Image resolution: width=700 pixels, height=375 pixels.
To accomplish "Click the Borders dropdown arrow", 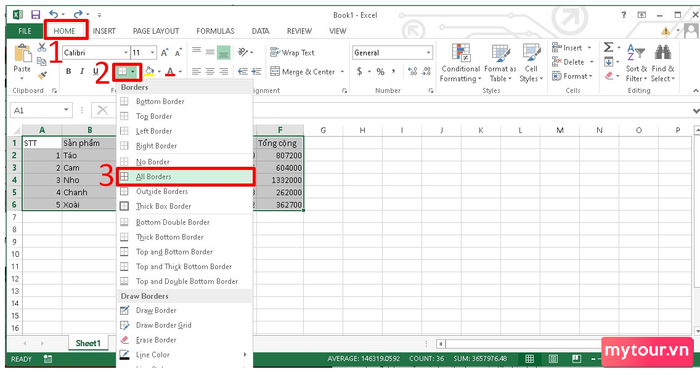I will pos(133,71).
